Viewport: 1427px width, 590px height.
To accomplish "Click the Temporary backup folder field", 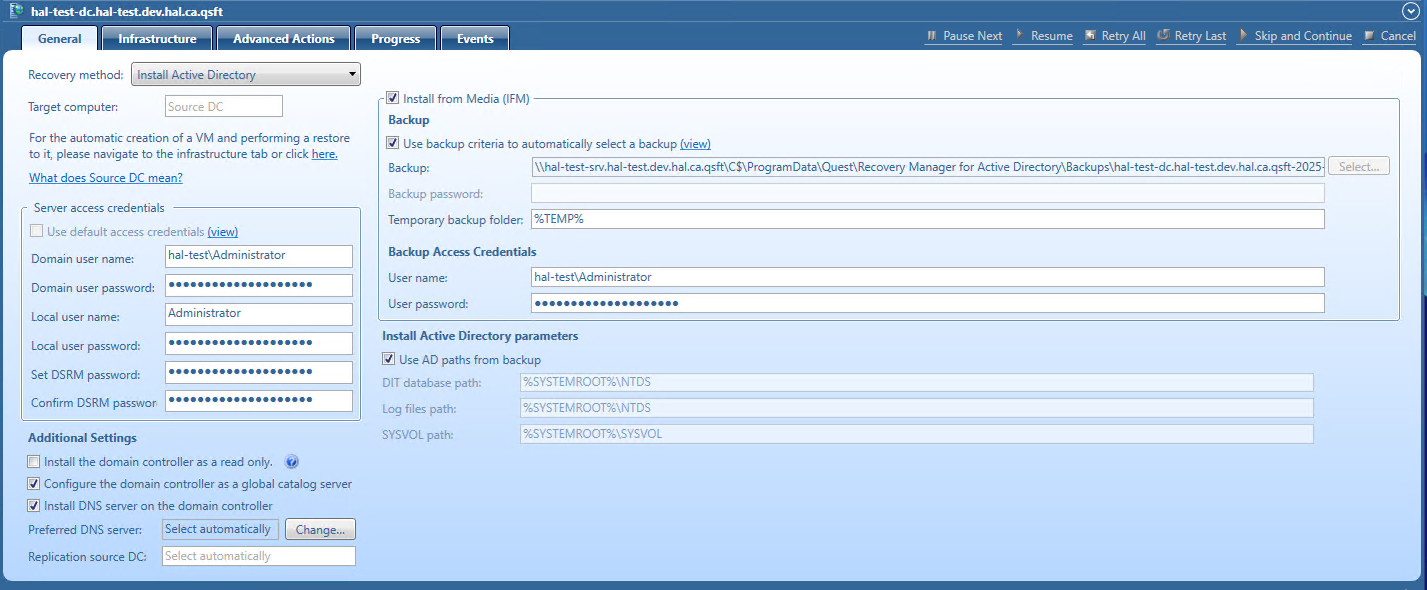I will (928, 219).
